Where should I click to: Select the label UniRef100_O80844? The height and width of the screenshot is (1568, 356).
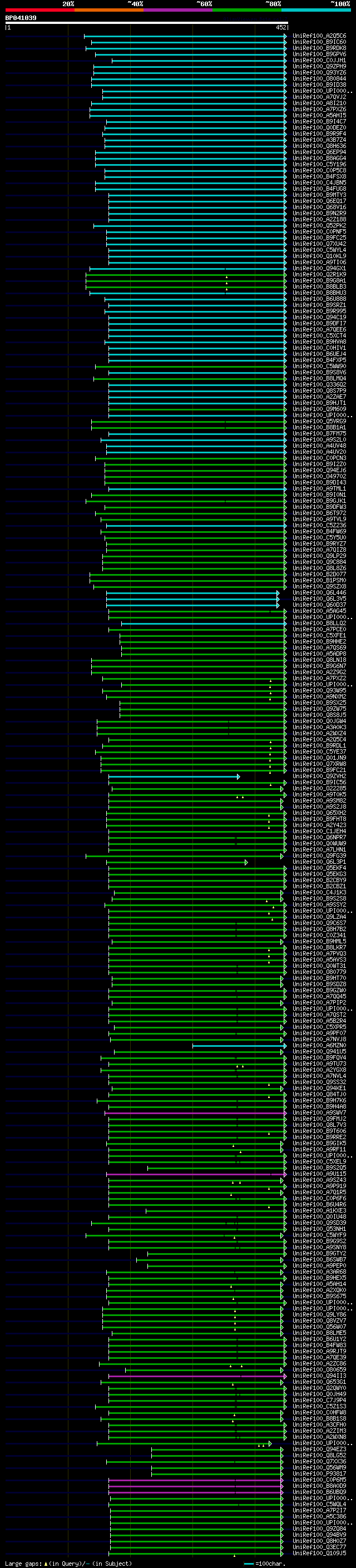(319, 79)
